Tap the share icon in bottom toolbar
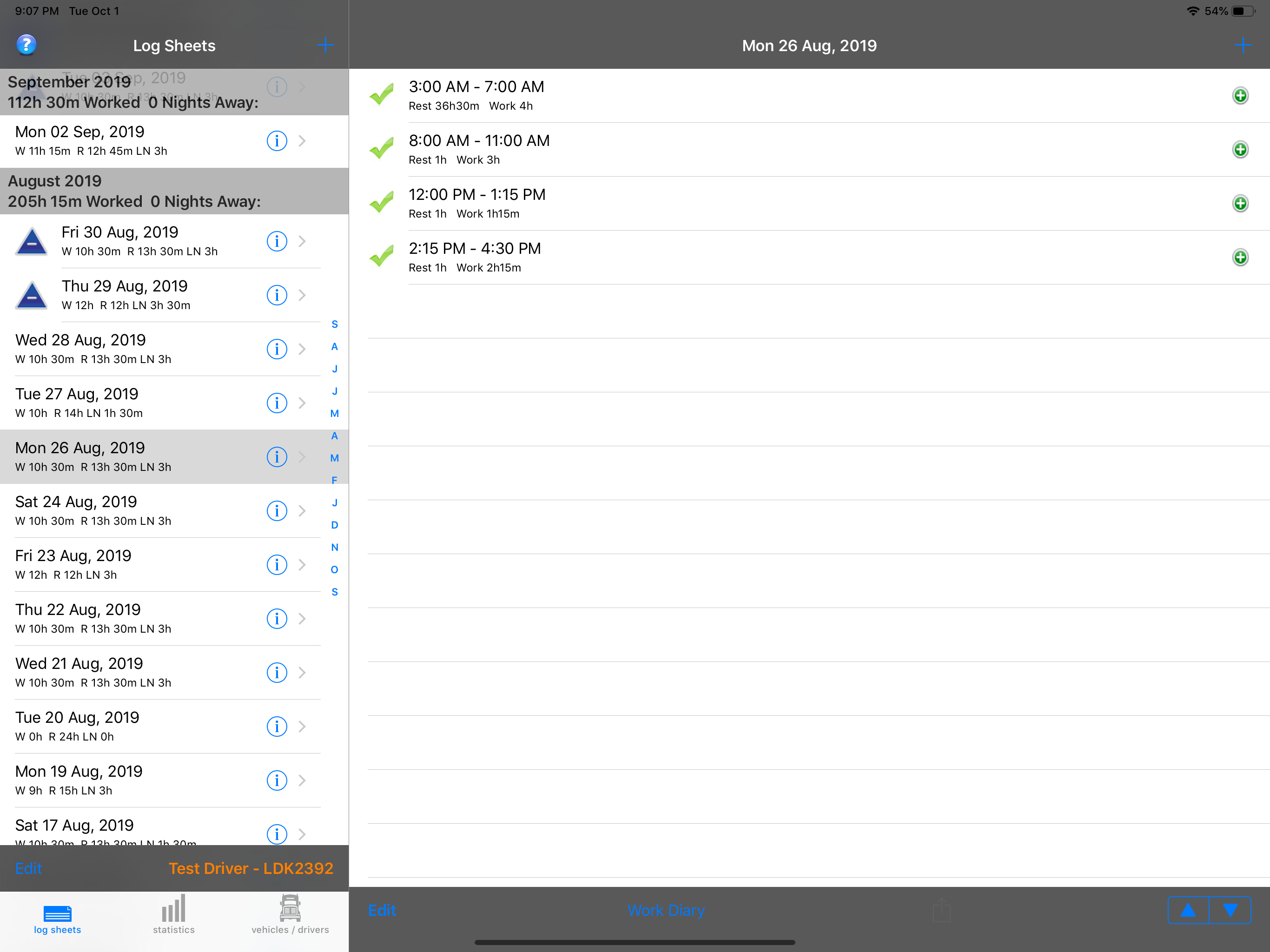Screen dimensions: 1270x952 tap(942, 910)
